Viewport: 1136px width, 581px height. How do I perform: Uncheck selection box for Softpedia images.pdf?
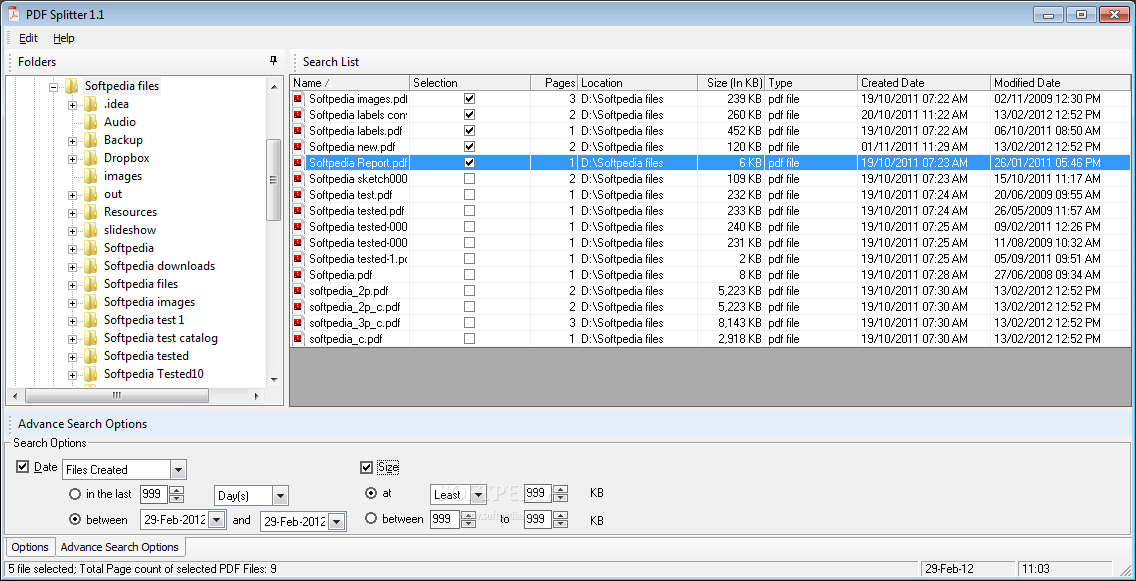(x=469, y=99)
